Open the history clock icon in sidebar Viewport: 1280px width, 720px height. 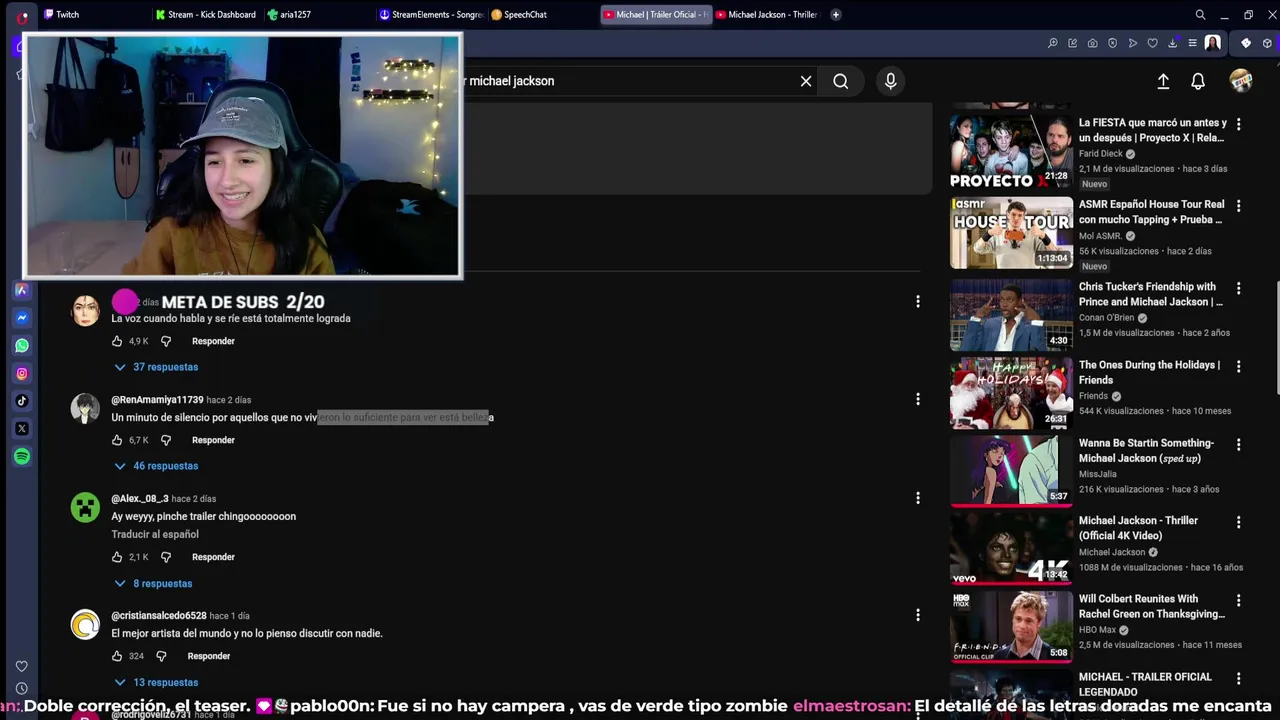pos(21,688)
